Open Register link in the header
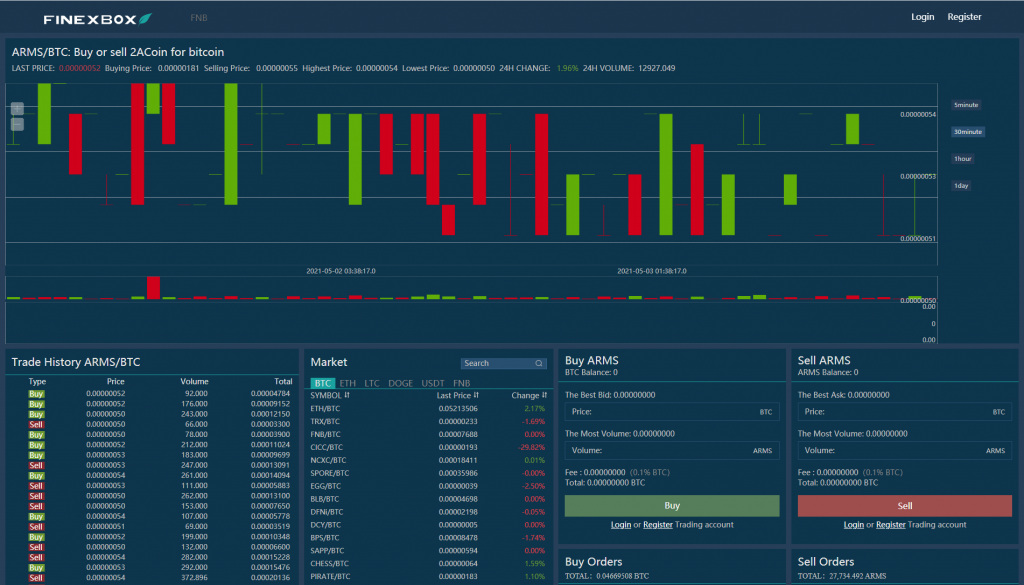 click(964, 17)
